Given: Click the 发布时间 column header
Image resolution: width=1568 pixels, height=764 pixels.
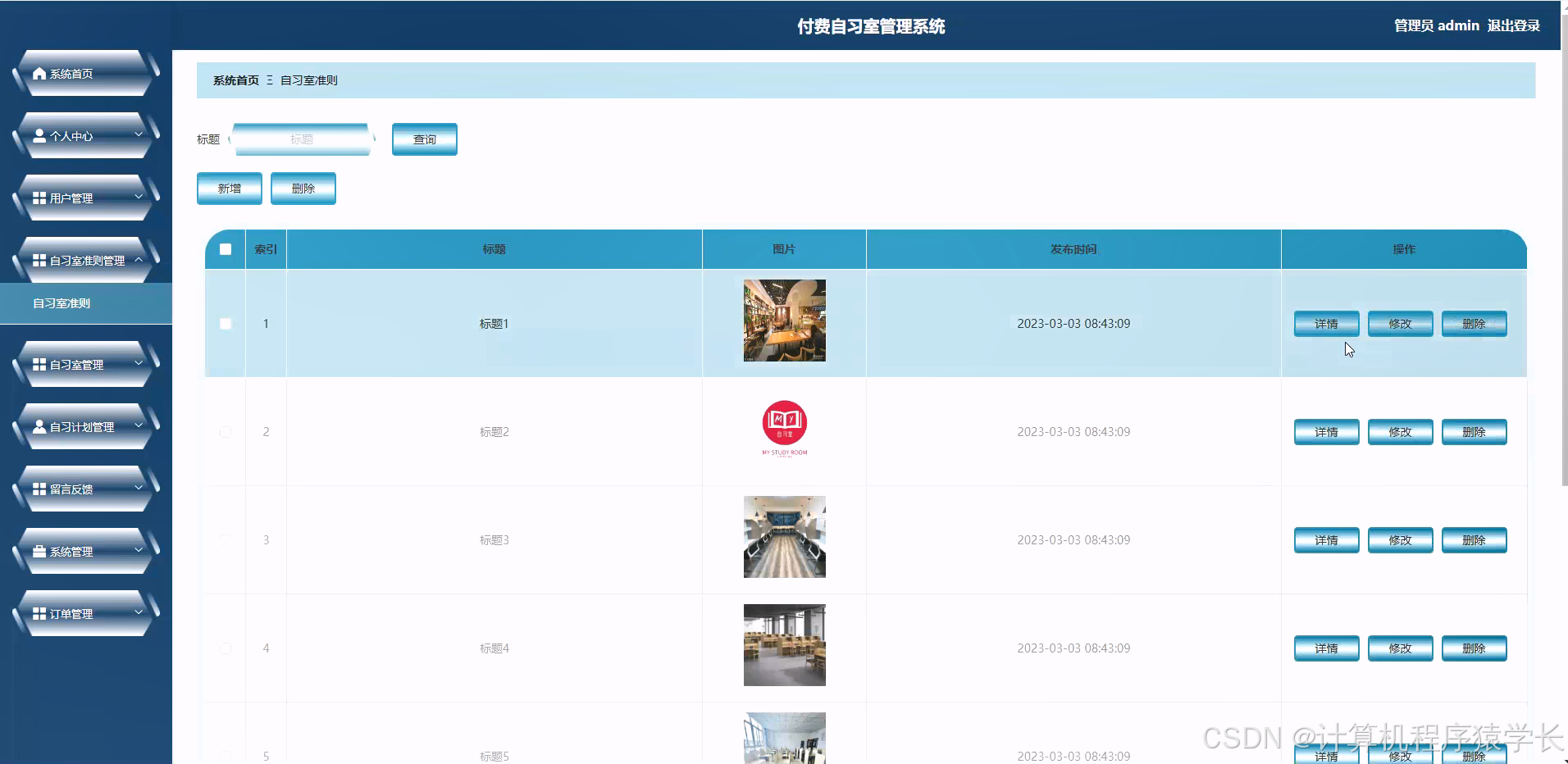Looking at the screenshot, I should [1073, 249].
